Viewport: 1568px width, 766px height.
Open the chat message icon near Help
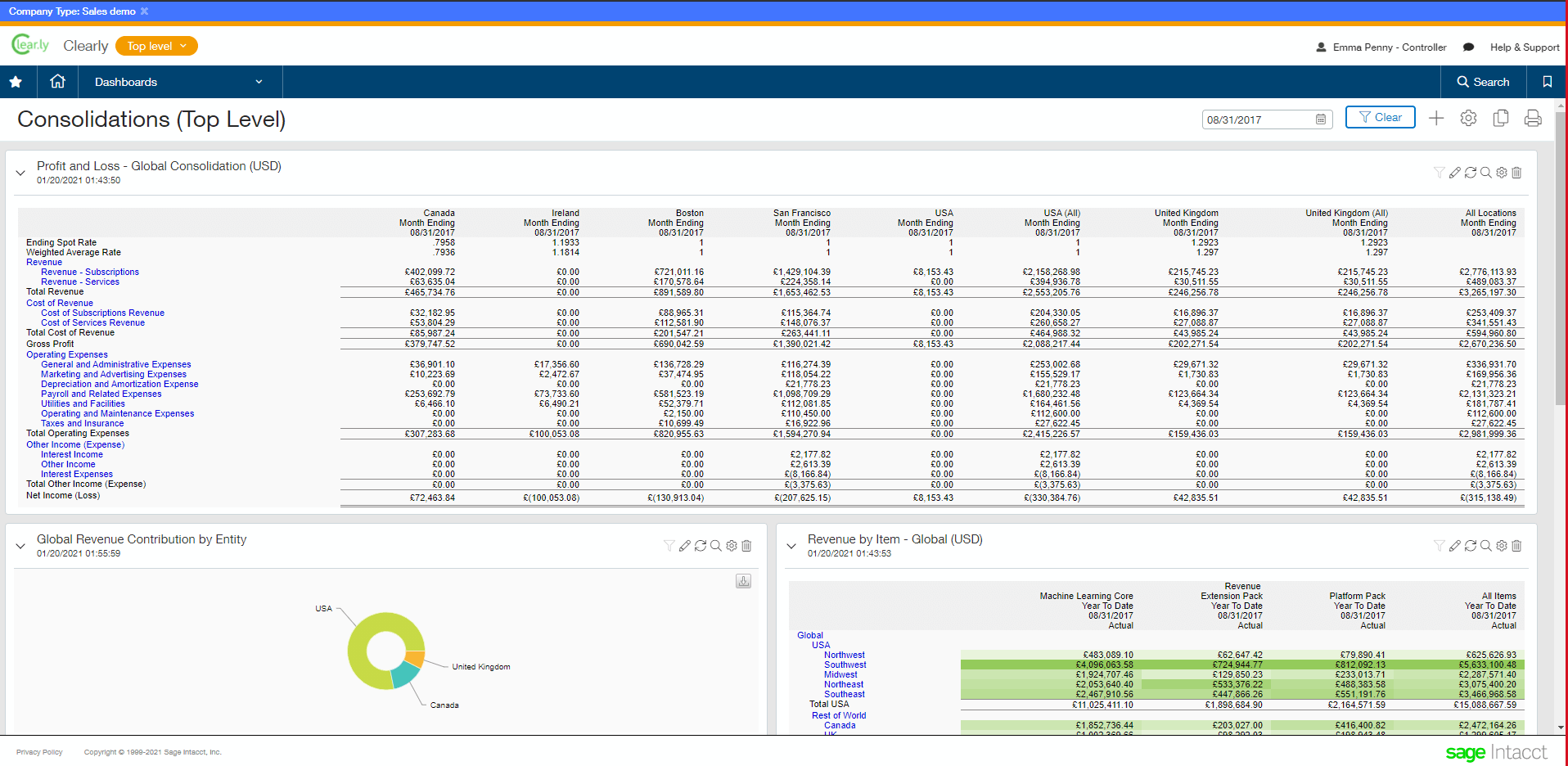(x=1468, y=47)
